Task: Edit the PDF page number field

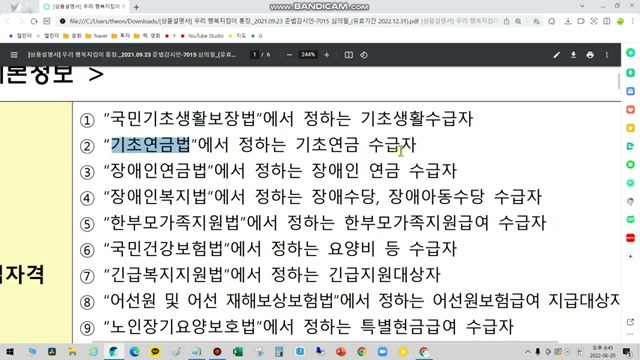Action: click(x=255, y=54)
